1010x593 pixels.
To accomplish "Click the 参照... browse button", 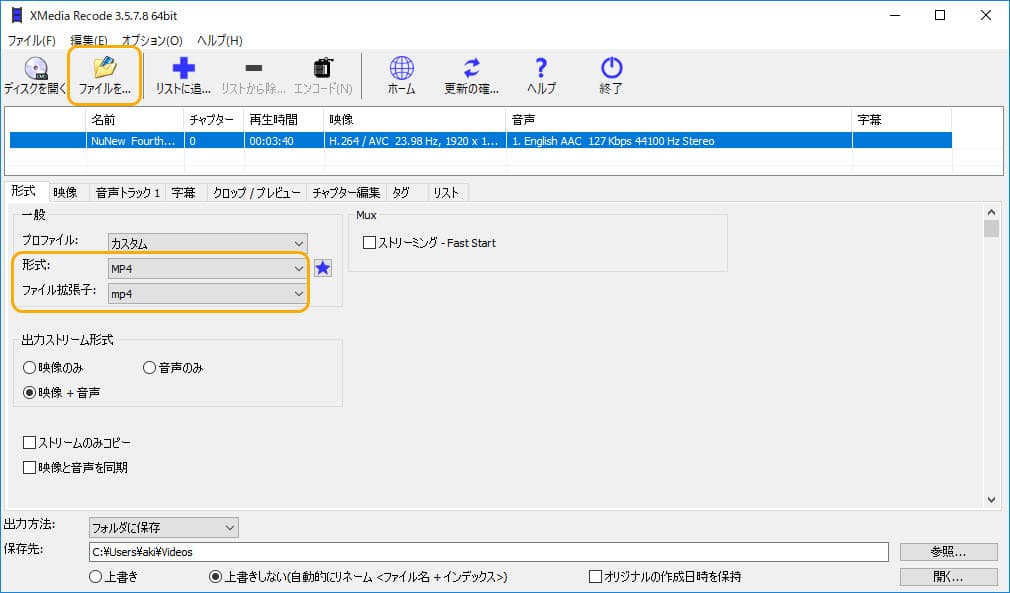I will coord(948,552).
